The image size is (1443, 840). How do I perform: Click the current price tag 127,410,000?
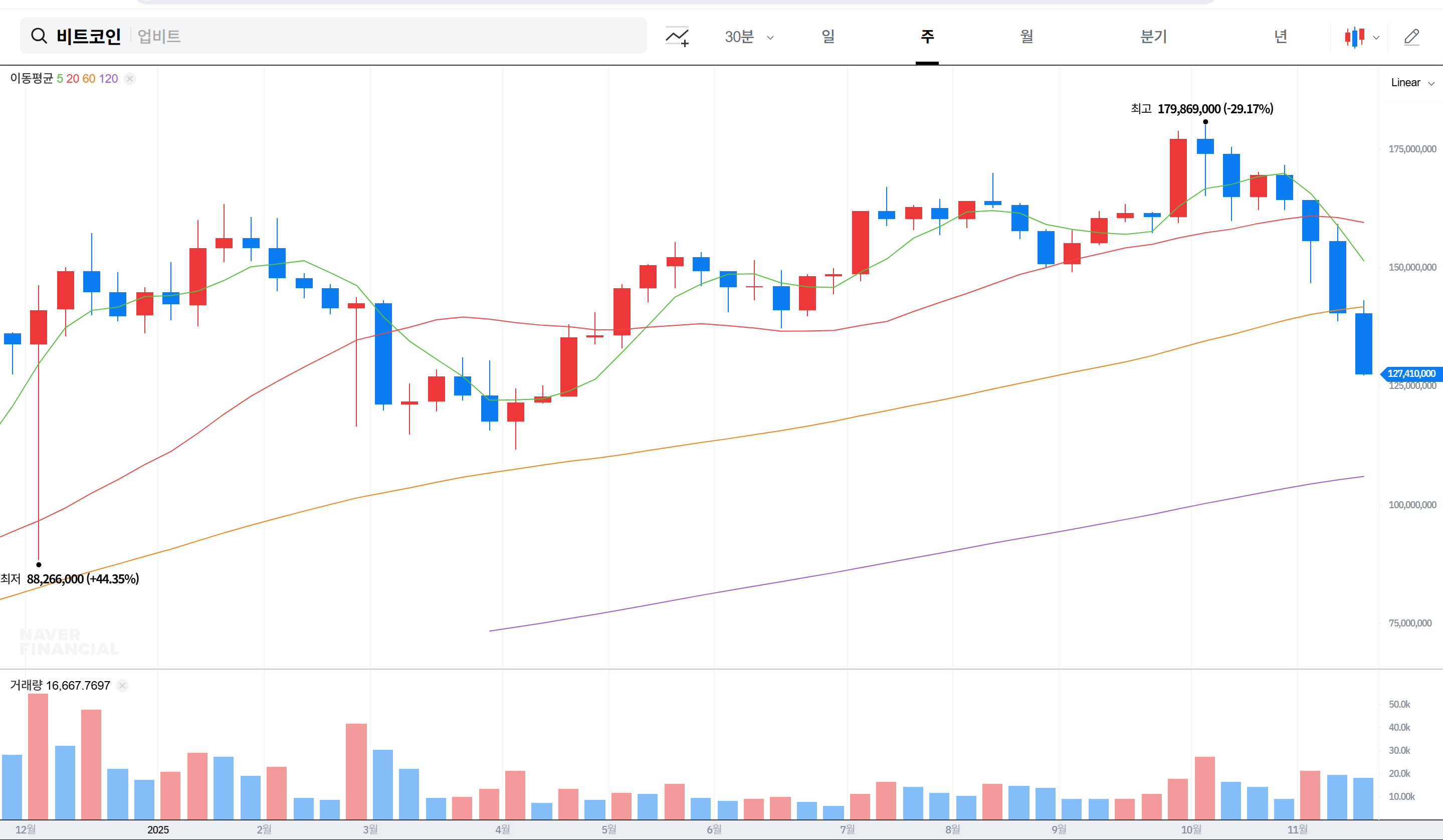pos(1411,374)
